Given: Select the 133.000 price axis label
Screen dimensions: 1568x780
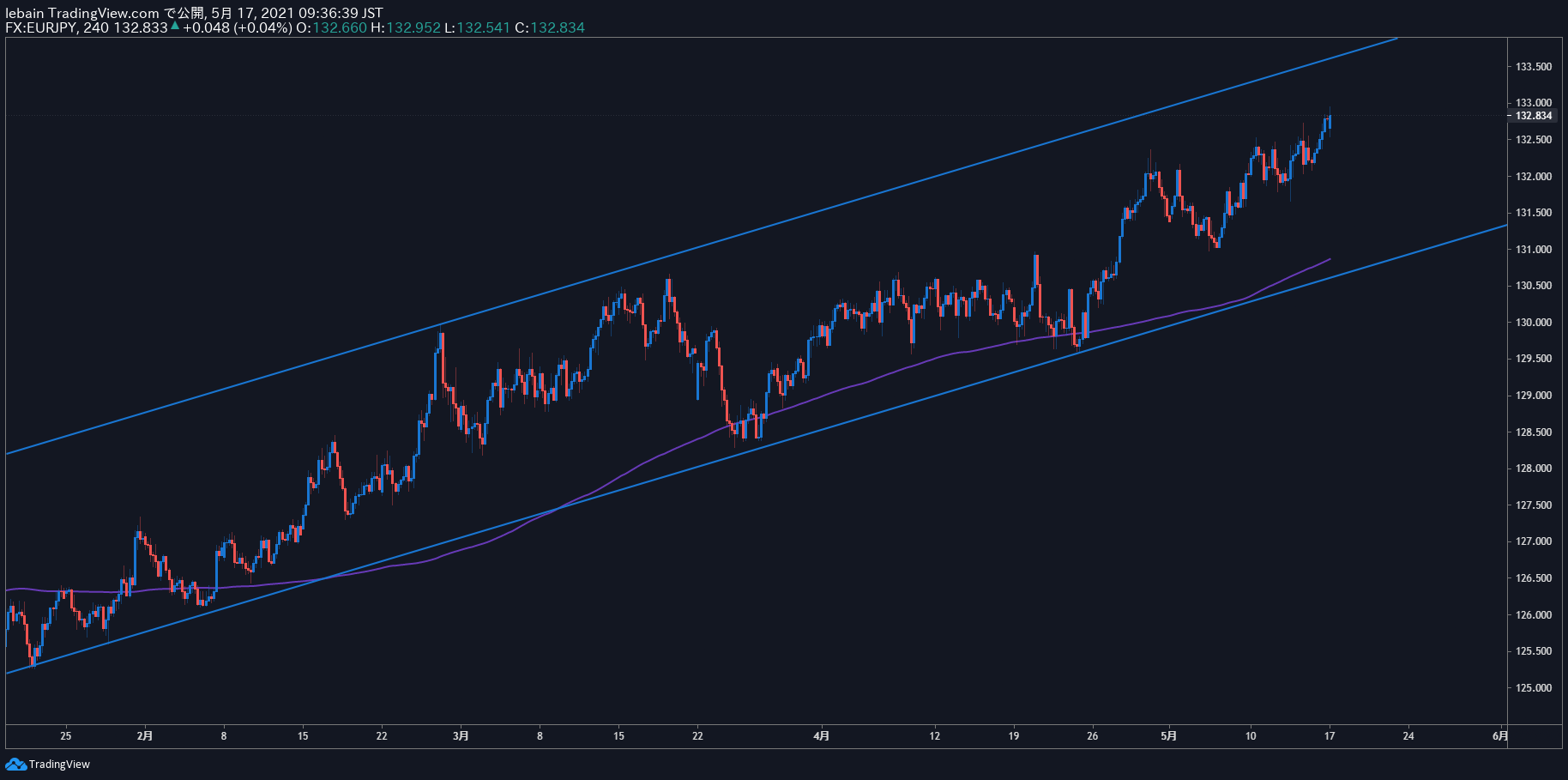Looking at the screenshot, I should tap(1534, 103).
